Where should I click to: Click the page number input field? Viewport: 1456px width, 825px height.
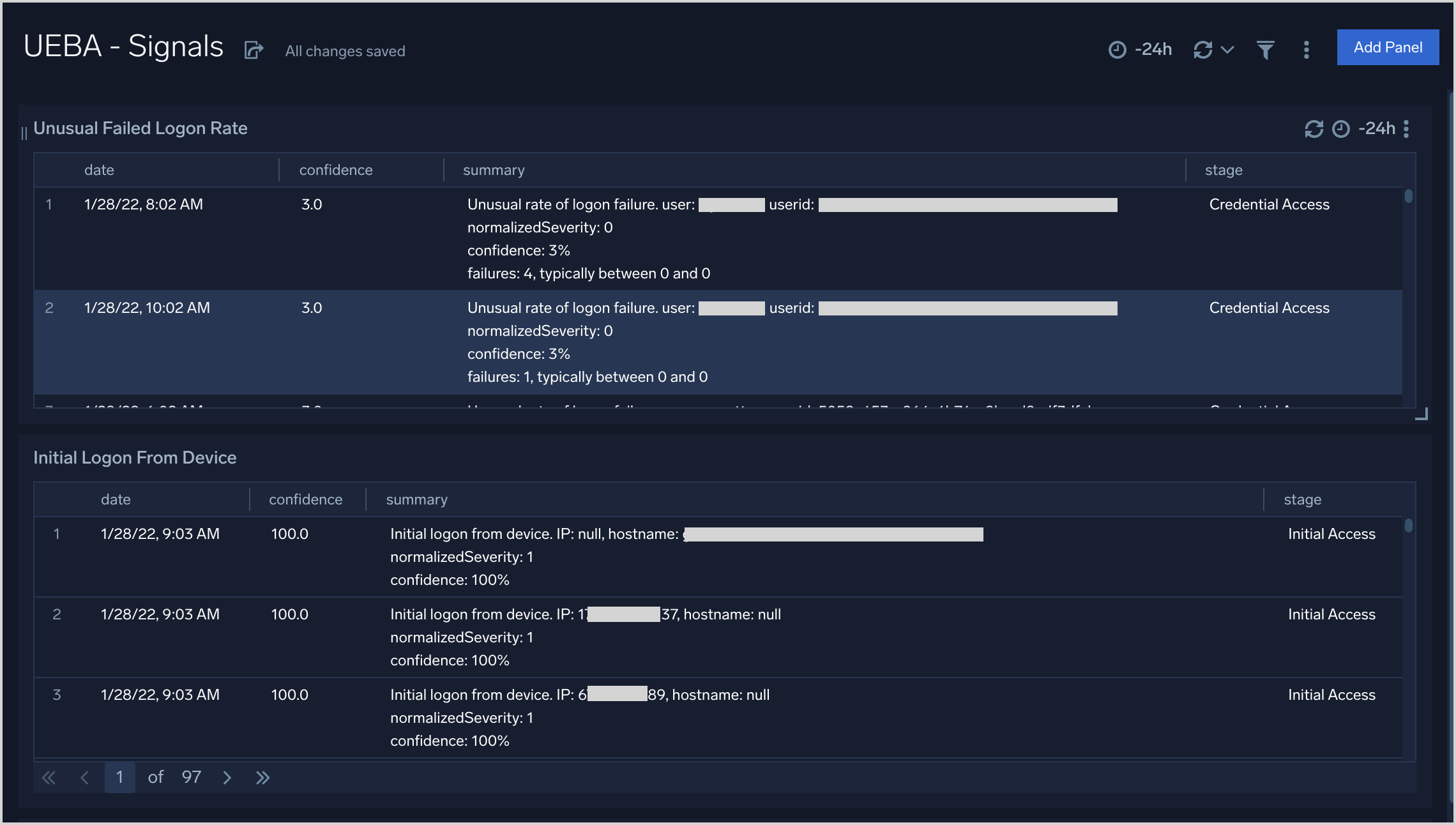[x=119, y=777]
